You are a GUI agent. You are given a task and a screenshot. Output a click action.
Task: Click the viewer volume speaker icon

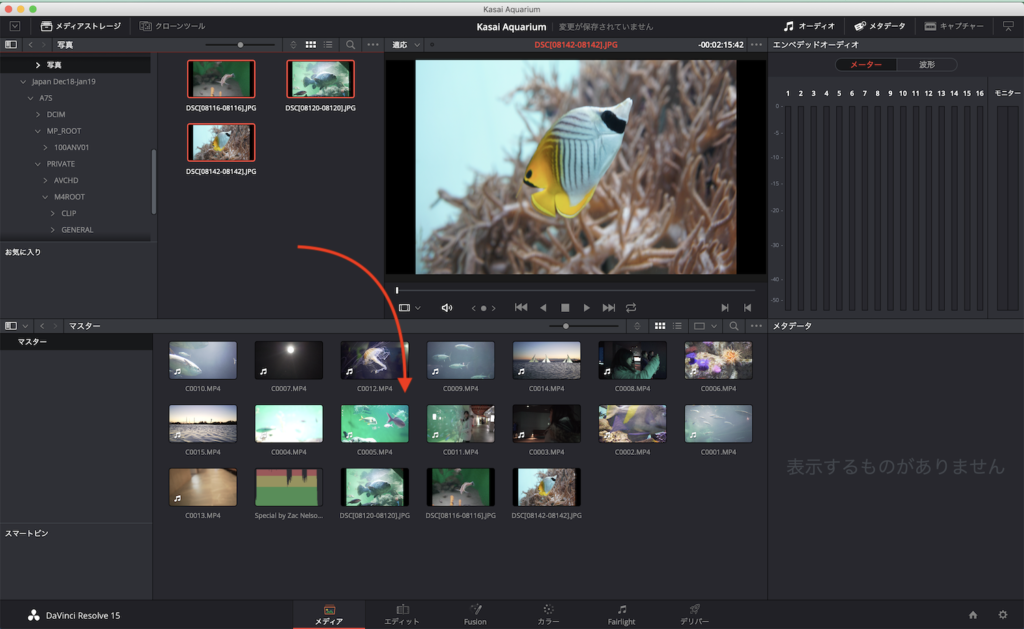447,308
